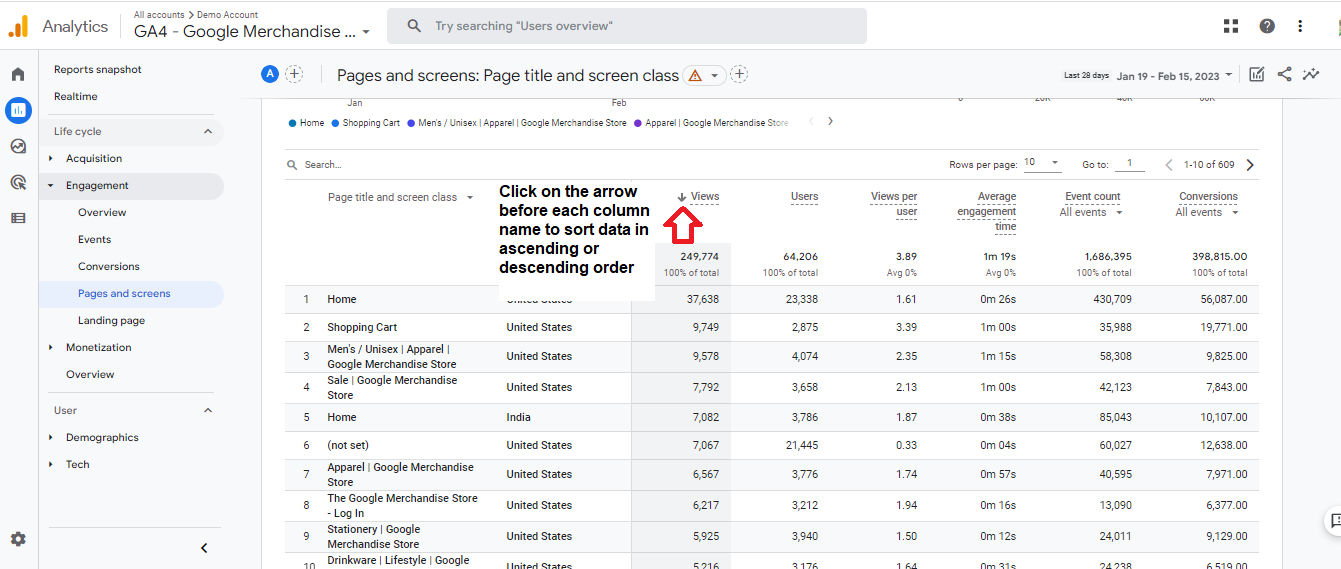The width and height of the screenshot is (1341, 569).
Task: Click the 'Shopping Cart' row title
Action: tap(362, 327)
